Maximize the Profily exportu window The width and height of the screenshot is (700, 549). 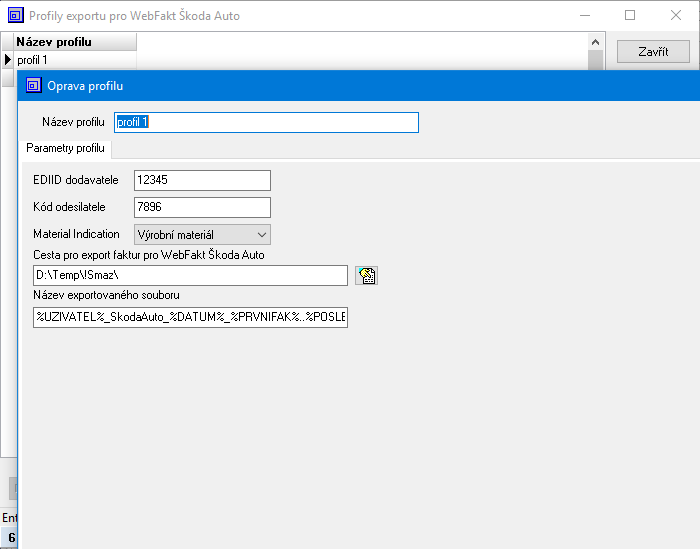tap(630, 16)
